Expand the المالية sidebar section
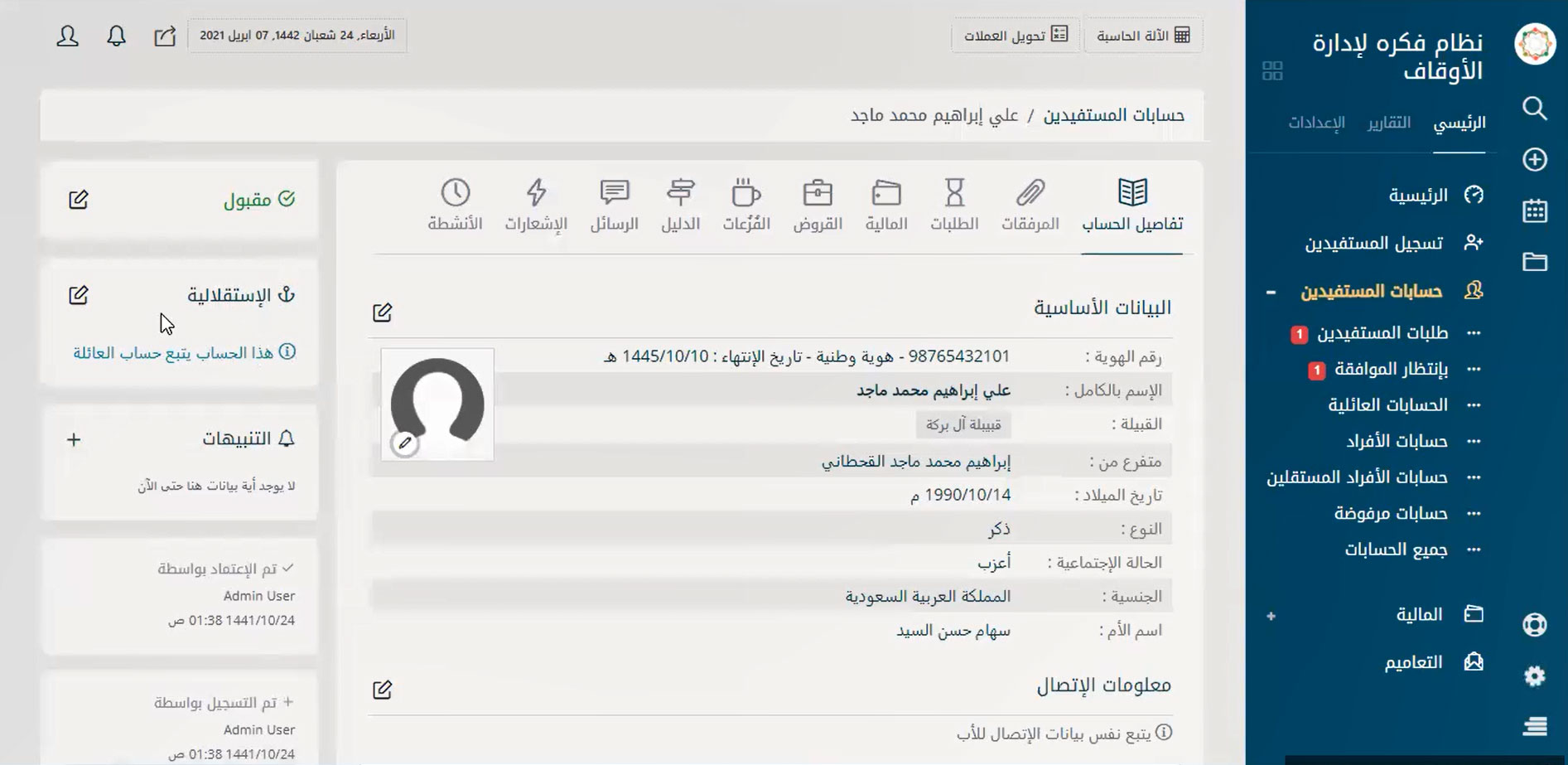This screenshot has width=1568, height=765. tap(1271, 616)
